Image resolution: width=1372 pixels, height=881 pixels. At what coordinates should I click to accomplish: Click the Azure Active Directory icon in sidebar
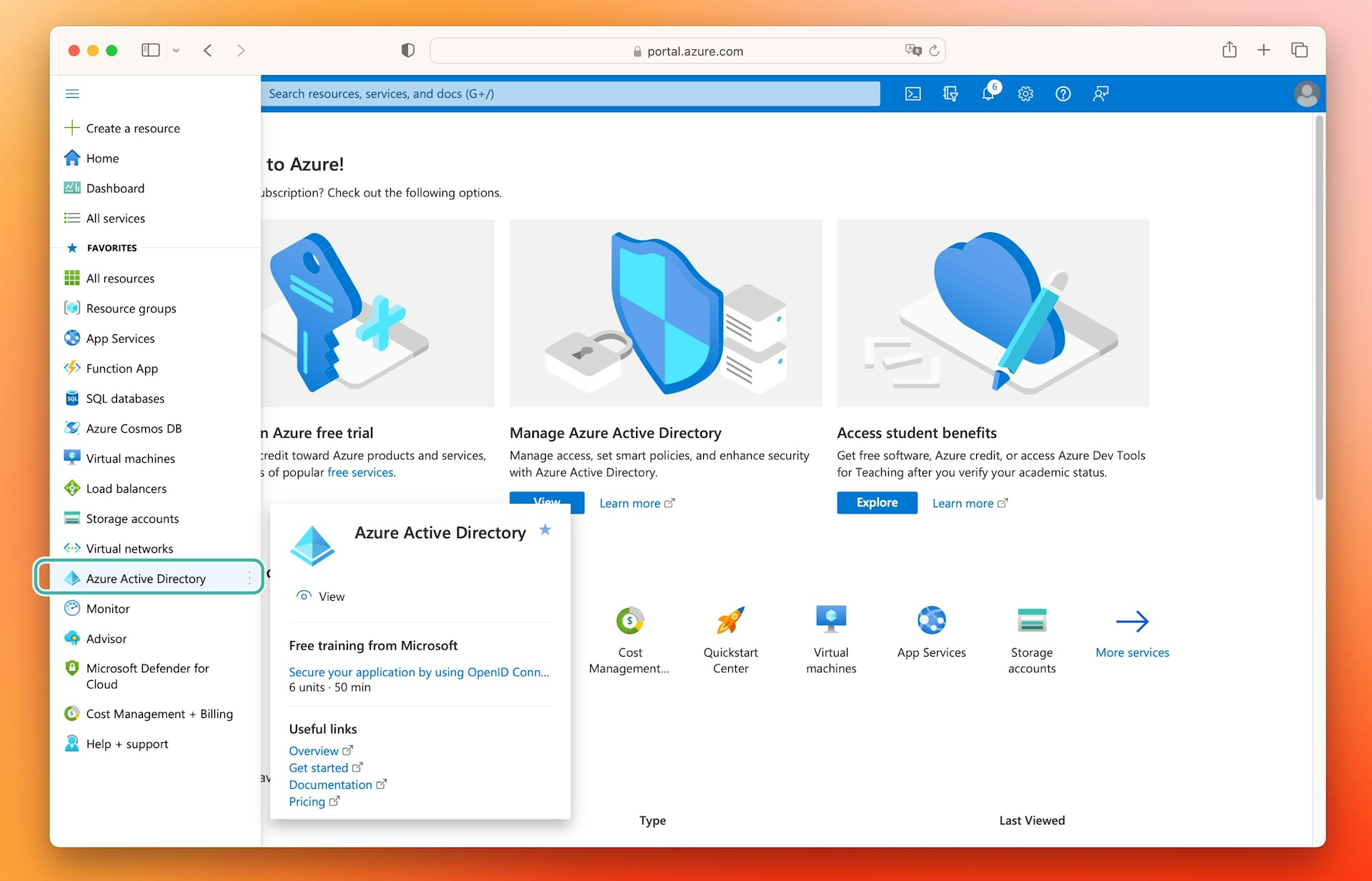75,577
